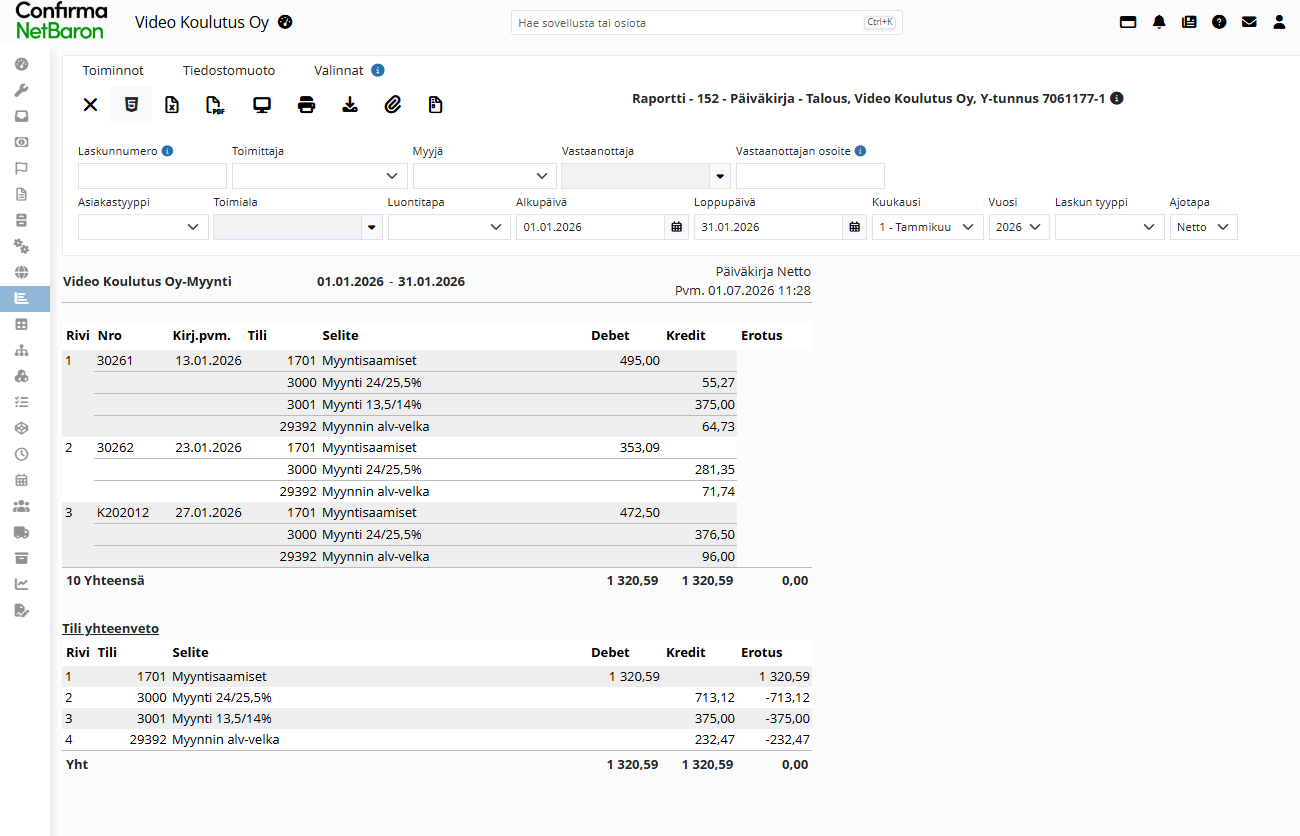
Task: Click the monitor display icon in toolbar
Action: click(x=262, y=105)
